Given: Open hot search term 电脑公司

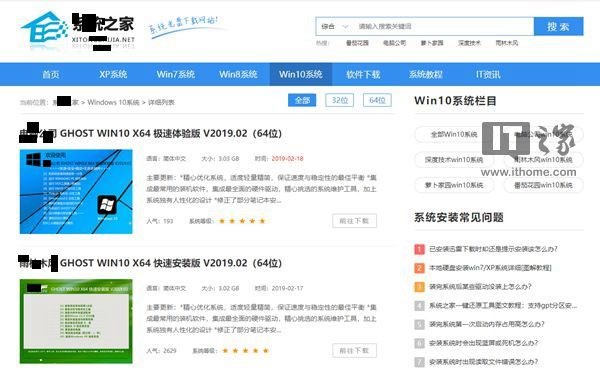Looking at the screenshot, I should [x=395, y=43].
